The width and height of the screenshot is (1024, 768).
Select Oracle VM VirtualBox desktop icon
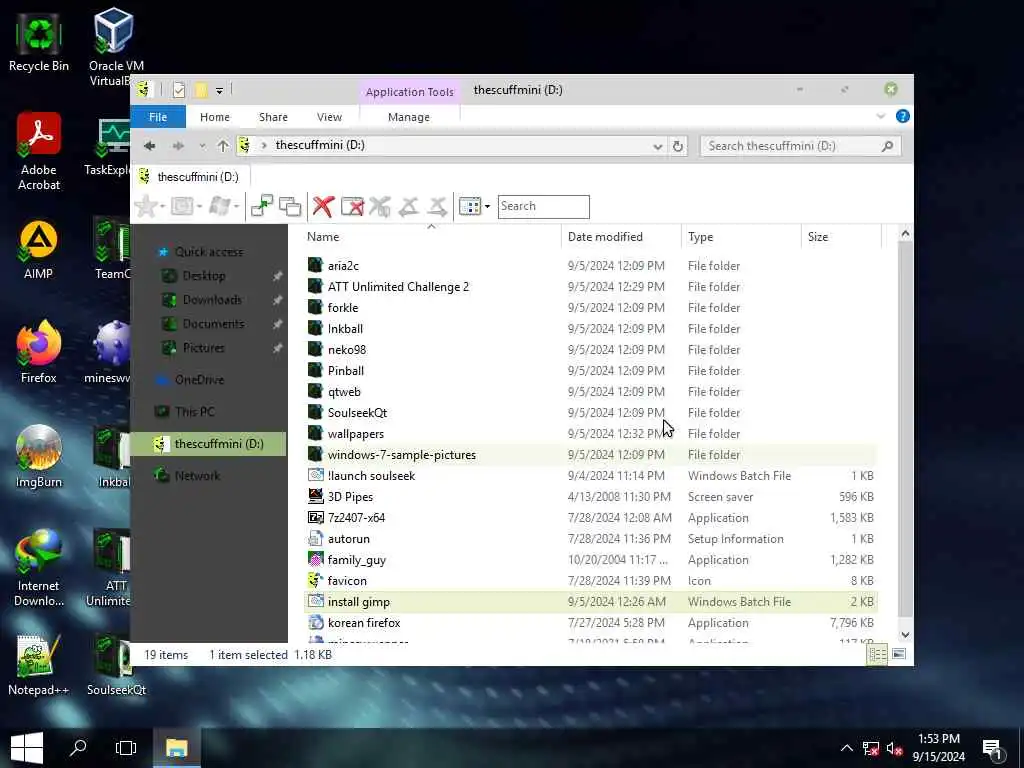click(x=116, y=47)
